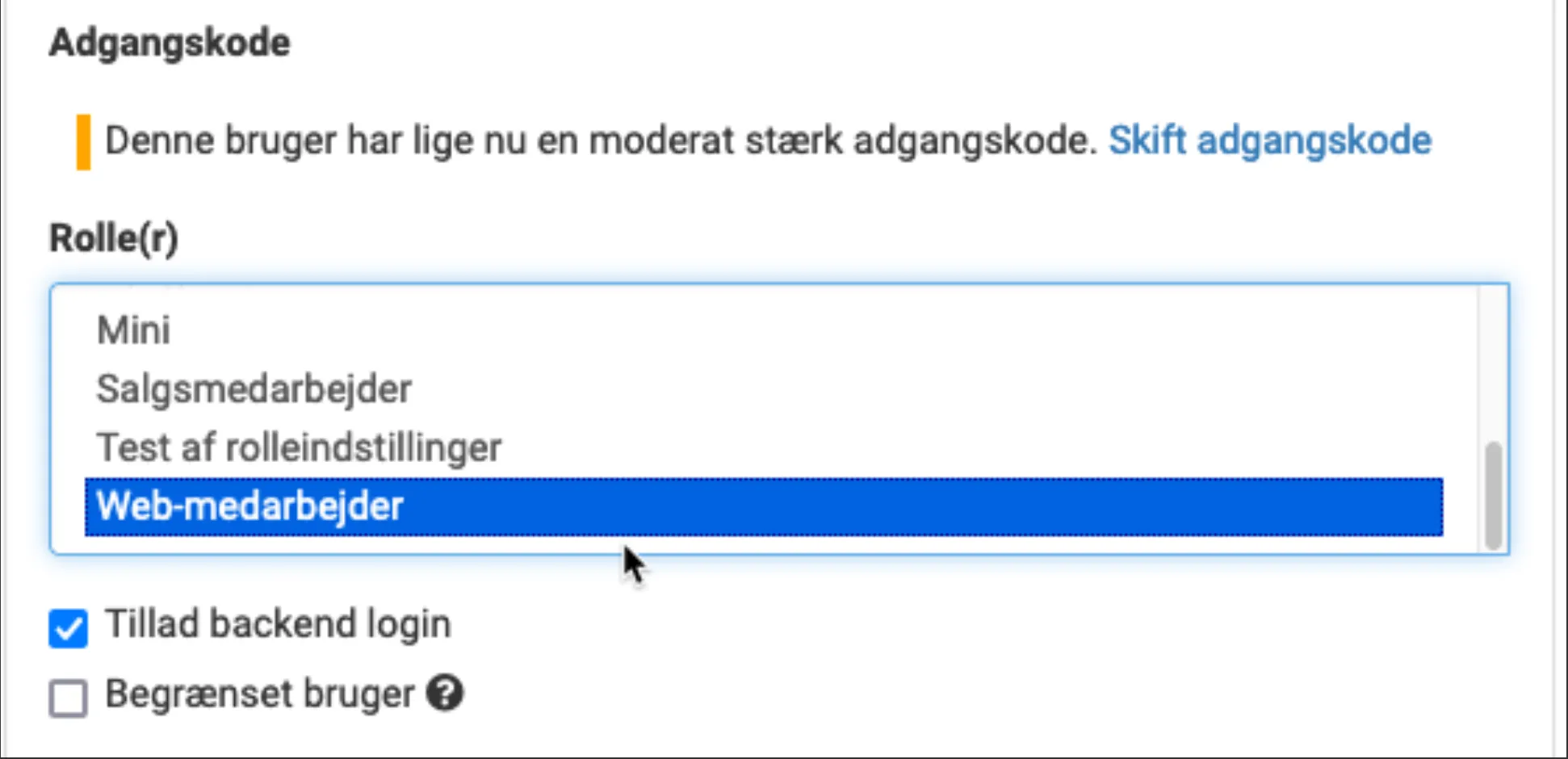Screen dimensions: 1568x759
Task: Select the Mini role
Action: coord(133,329)
